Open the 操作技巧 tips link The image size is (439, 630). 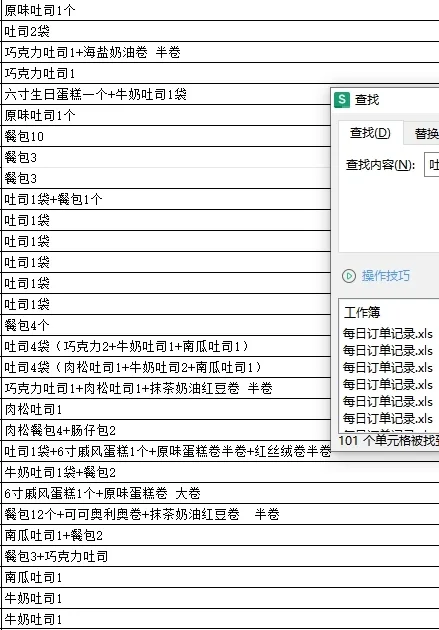385,276
